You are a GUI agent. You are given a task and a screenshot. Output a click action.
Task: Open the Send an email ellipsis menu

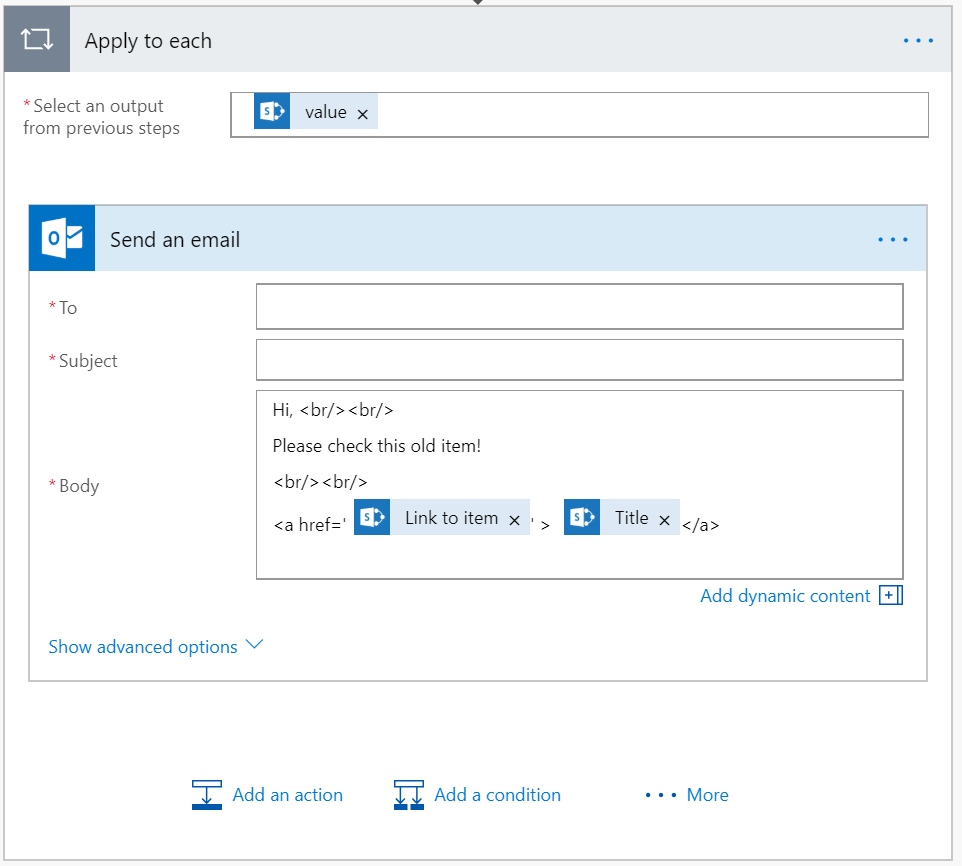click(892, 238)
